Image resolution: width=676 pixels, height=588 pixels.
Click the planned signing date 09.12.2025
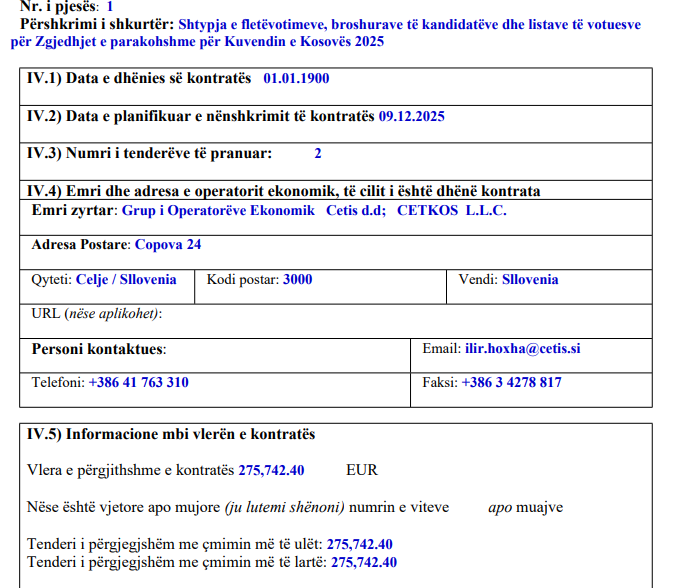point(411,116)
